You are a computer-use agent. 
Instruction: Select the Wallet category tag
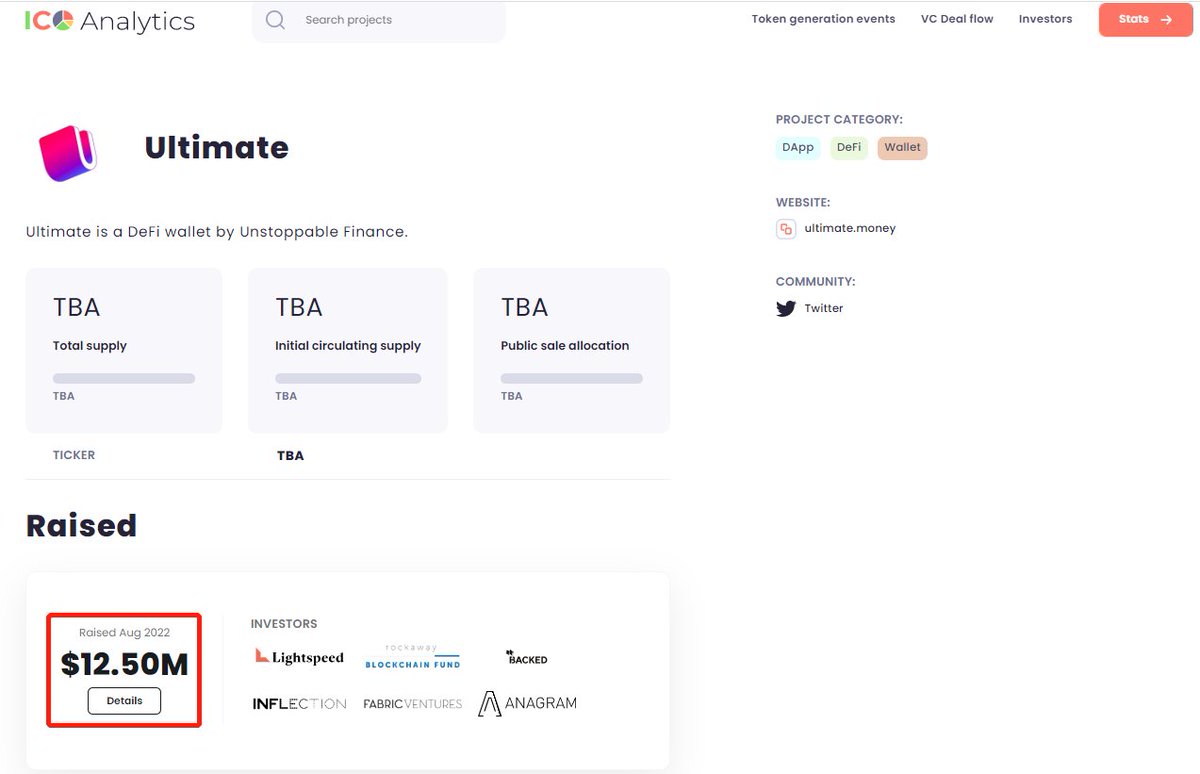[x=902, y=147]
